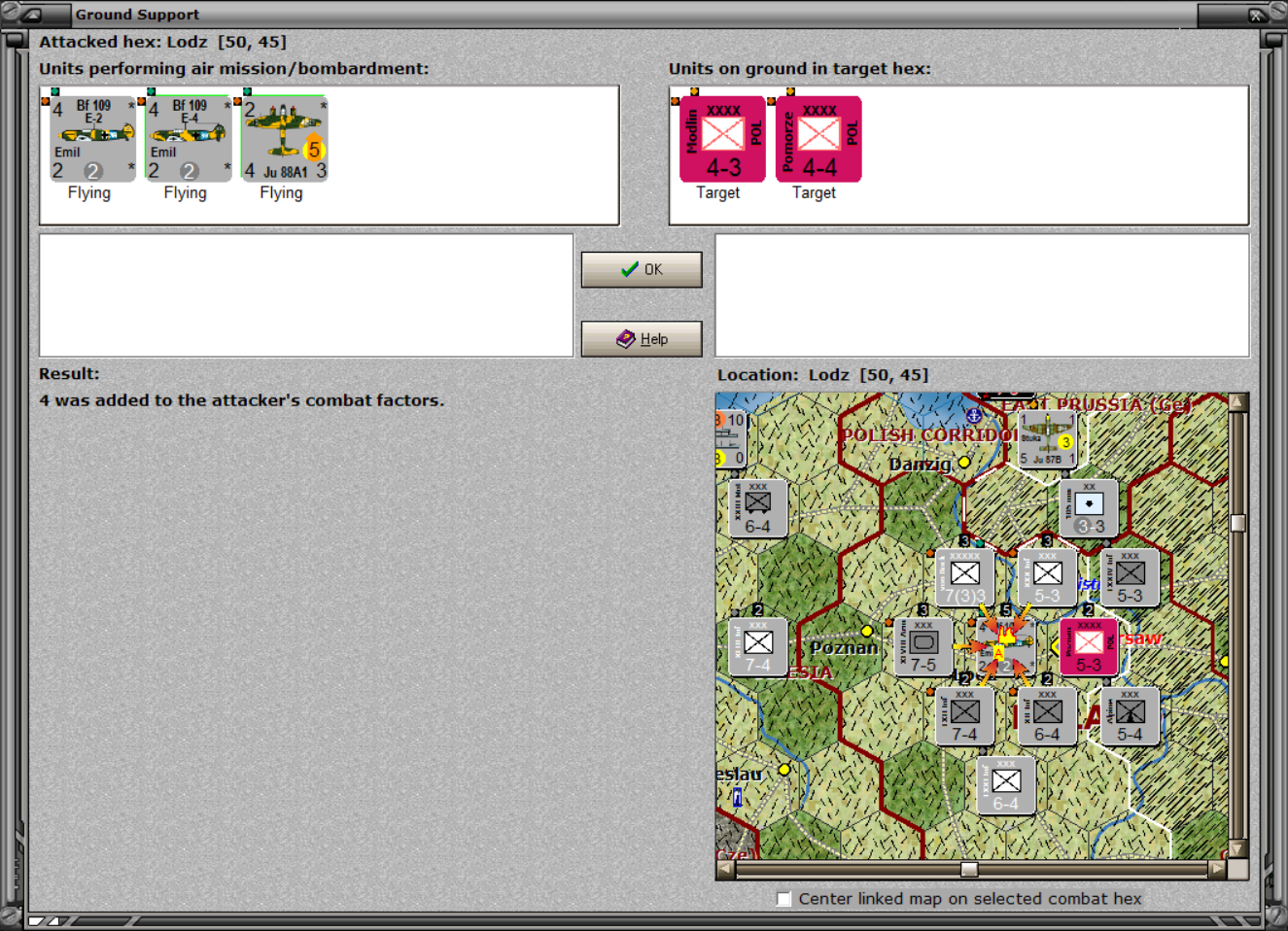Click the 7-4 corps counter south of combat hex
This screenshot has height=931, width=1288.
[x=964, y=716]
